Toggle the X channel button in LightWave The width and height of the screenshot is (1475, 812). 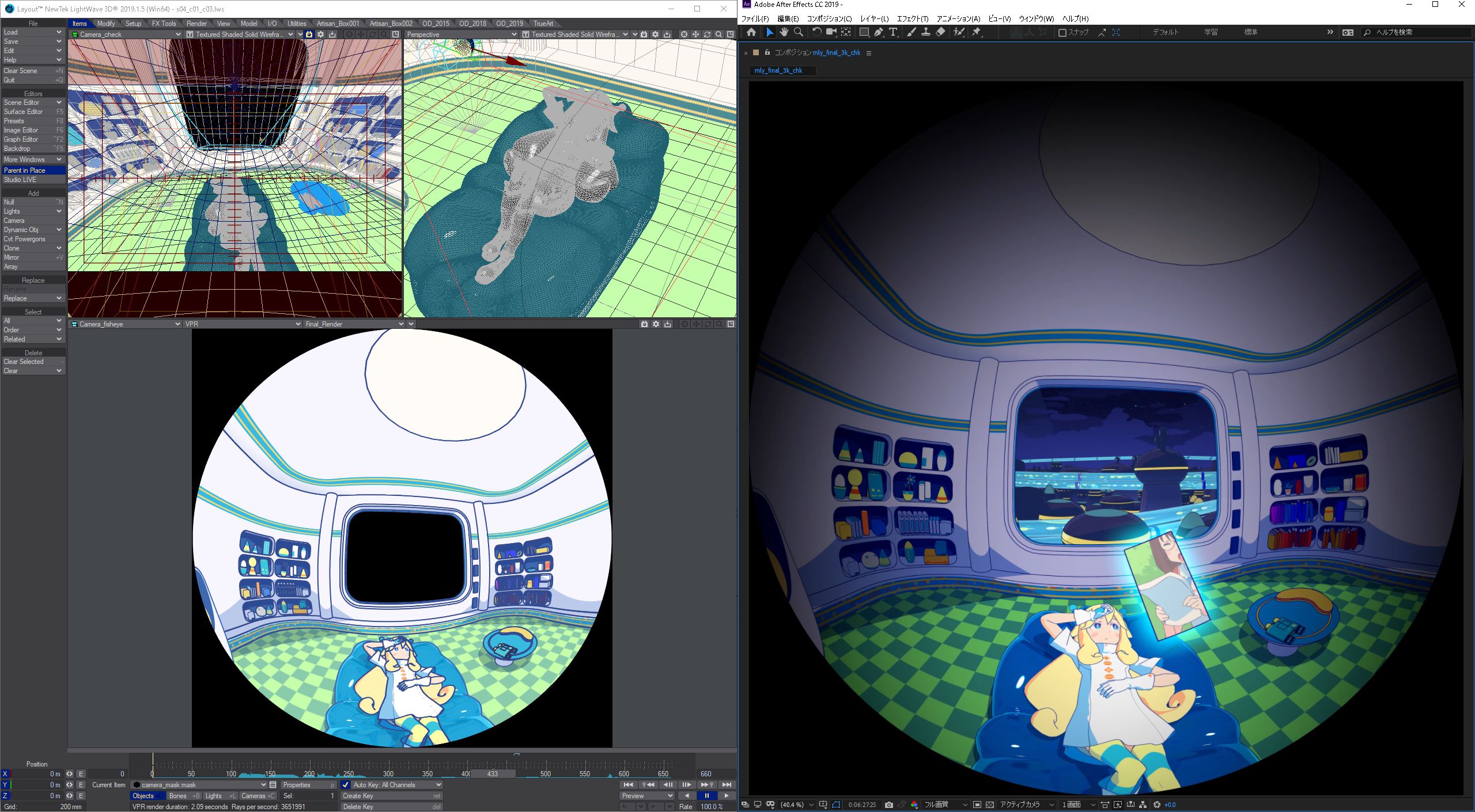(6, 774)
